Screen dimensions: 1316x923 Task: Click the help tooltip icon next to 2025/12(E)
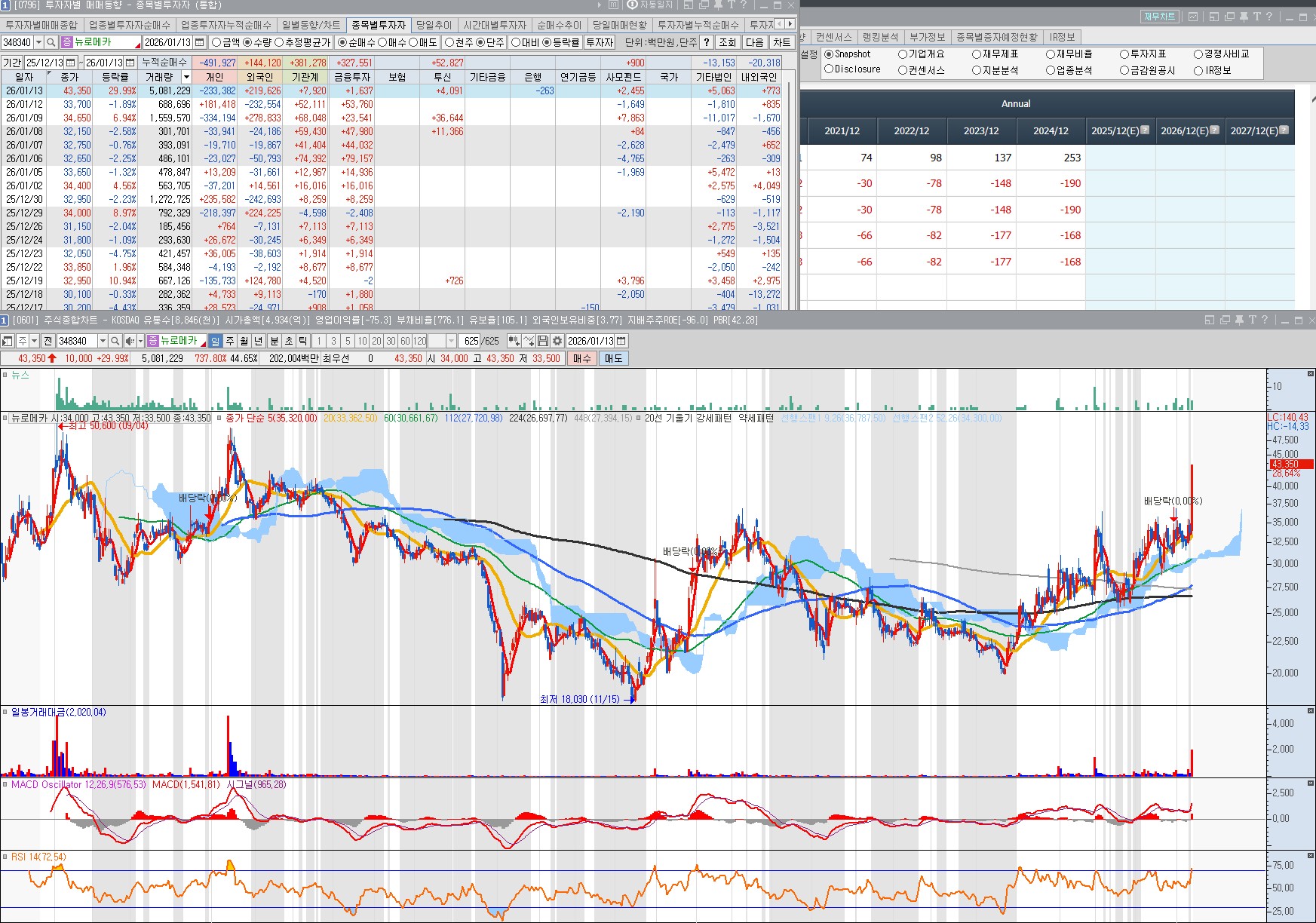pos(1145,130)
